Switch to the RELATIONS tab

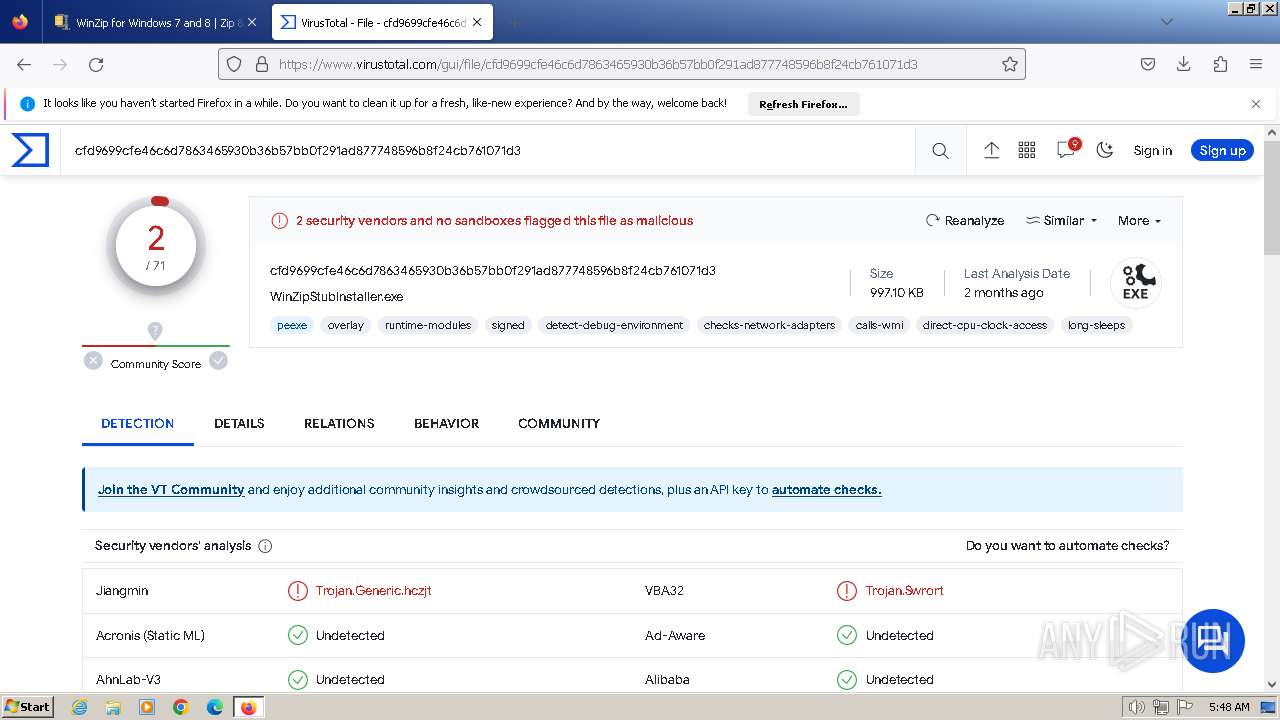coord(339,424)
